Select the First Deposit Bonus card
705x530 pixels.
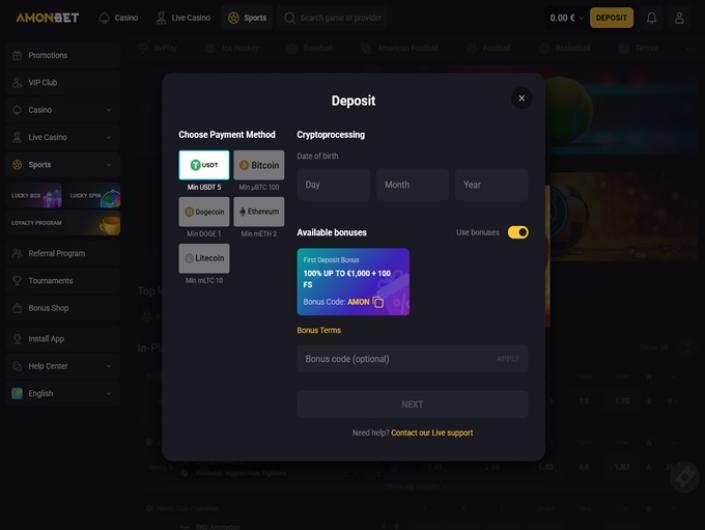[x=353, y=282]
